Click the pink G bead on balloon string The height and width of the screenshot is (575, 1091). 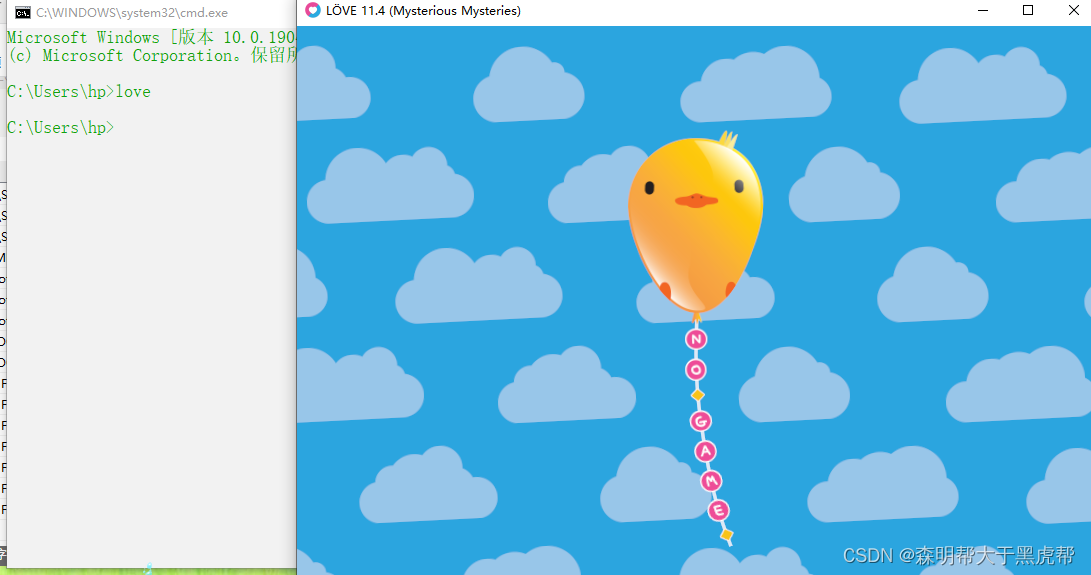click(x=701, y=421)
